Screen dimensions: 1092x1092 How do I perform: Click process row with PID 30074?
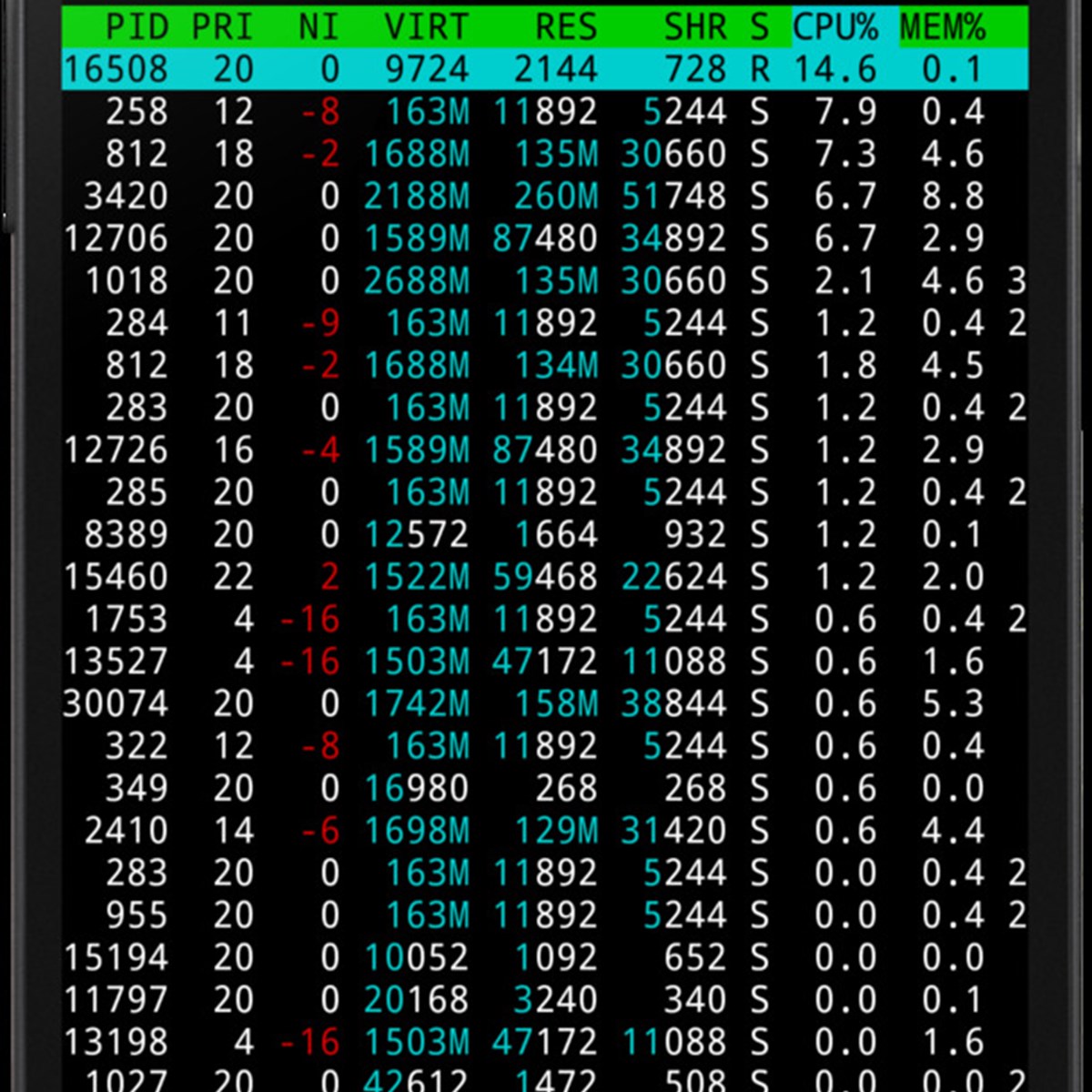(x=544, y=704)
